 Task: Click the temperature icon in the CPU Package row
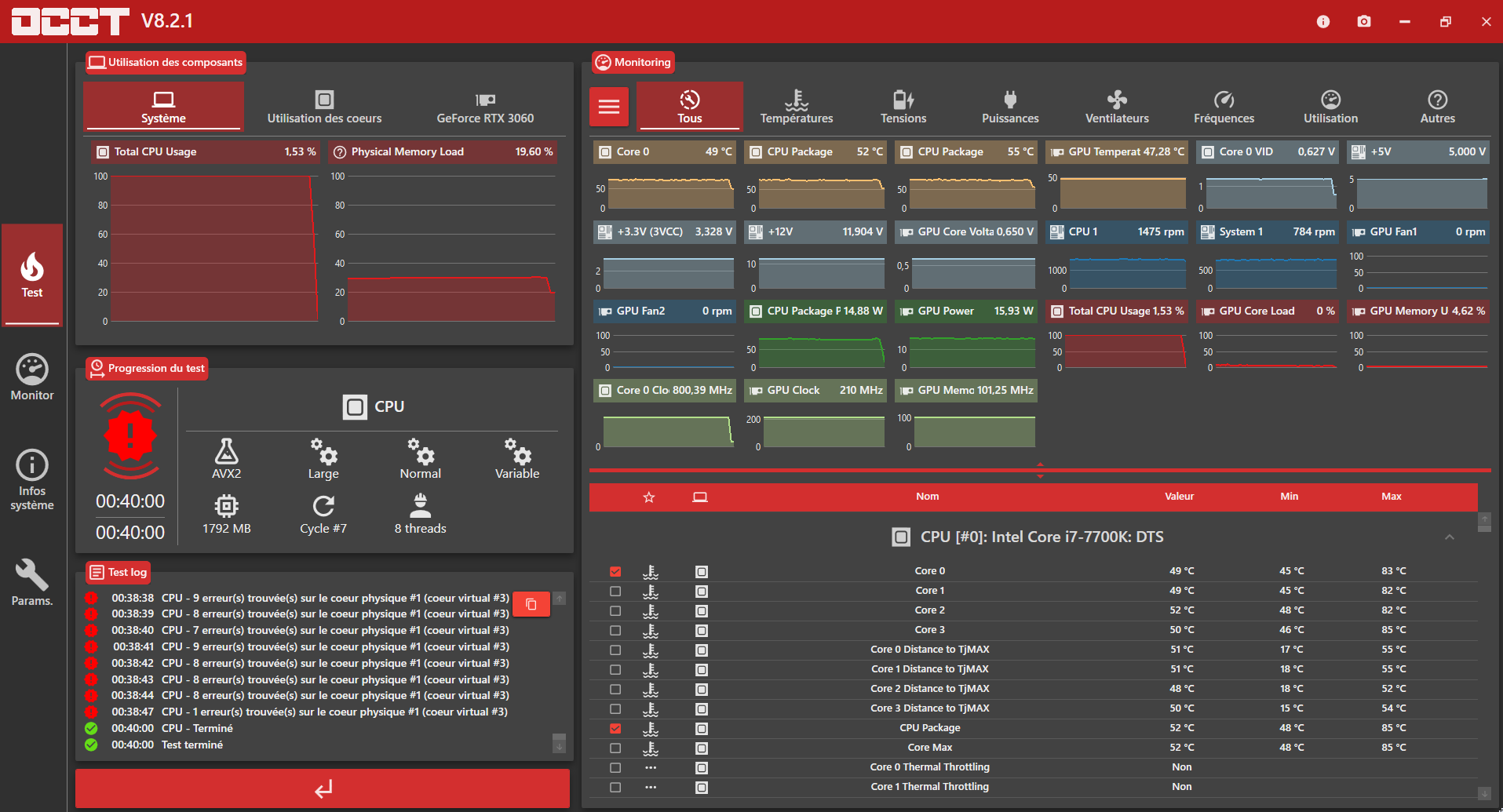click(651, 729)
